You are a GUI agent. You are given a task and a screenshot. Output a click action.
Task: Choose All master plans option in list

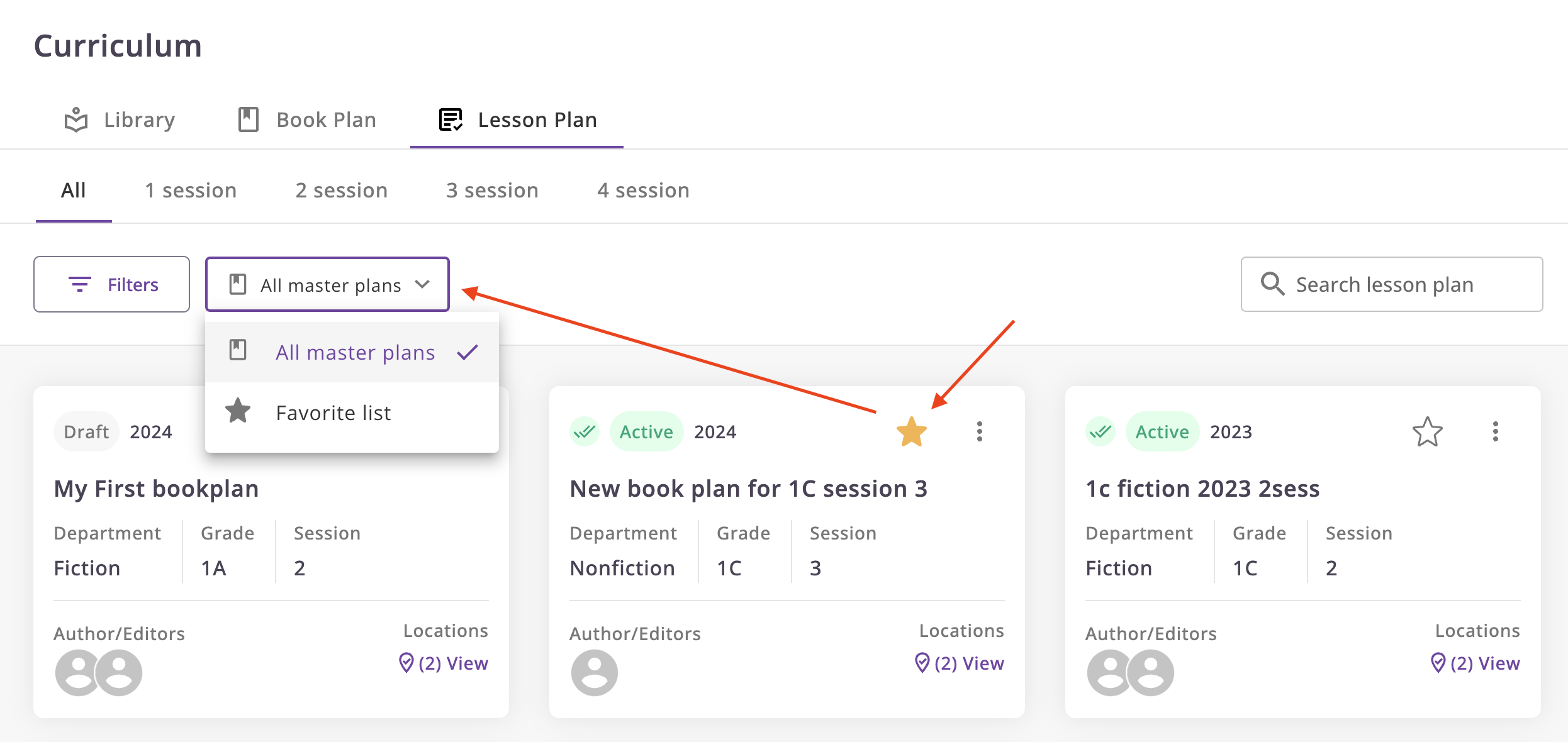pos(355,353)
